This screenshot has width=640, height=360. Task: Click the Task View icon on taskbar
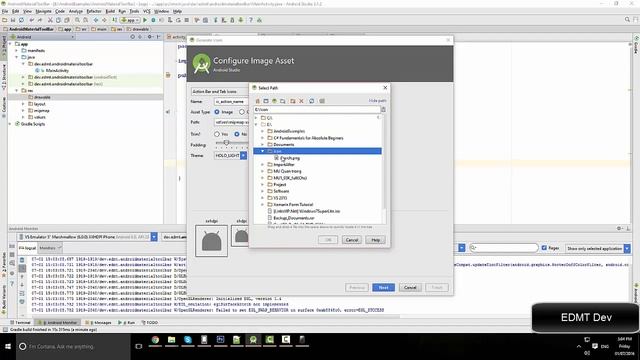[139, 347]
